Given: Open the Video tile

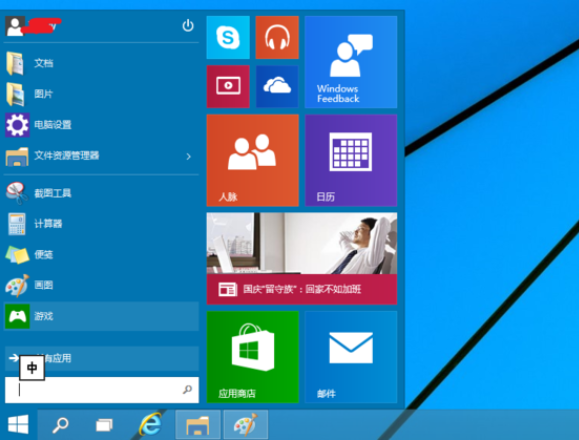Looking at the screenshot, I should pyautogui.click(x=228, y=86).
